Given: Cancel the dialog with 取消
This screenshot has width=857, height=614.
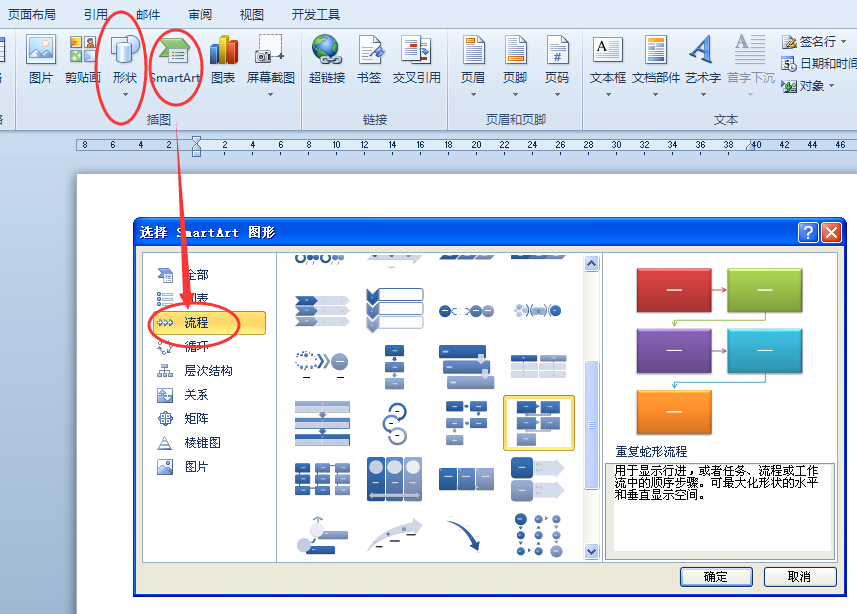Looking at the screenshot, I should click(x=800, y=577).
